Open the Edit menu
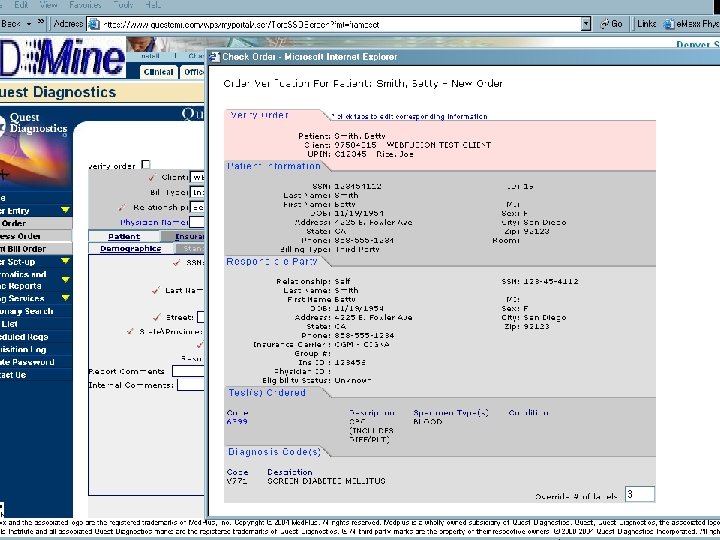The height and width of the screenshot is (540, 720). 21,5
